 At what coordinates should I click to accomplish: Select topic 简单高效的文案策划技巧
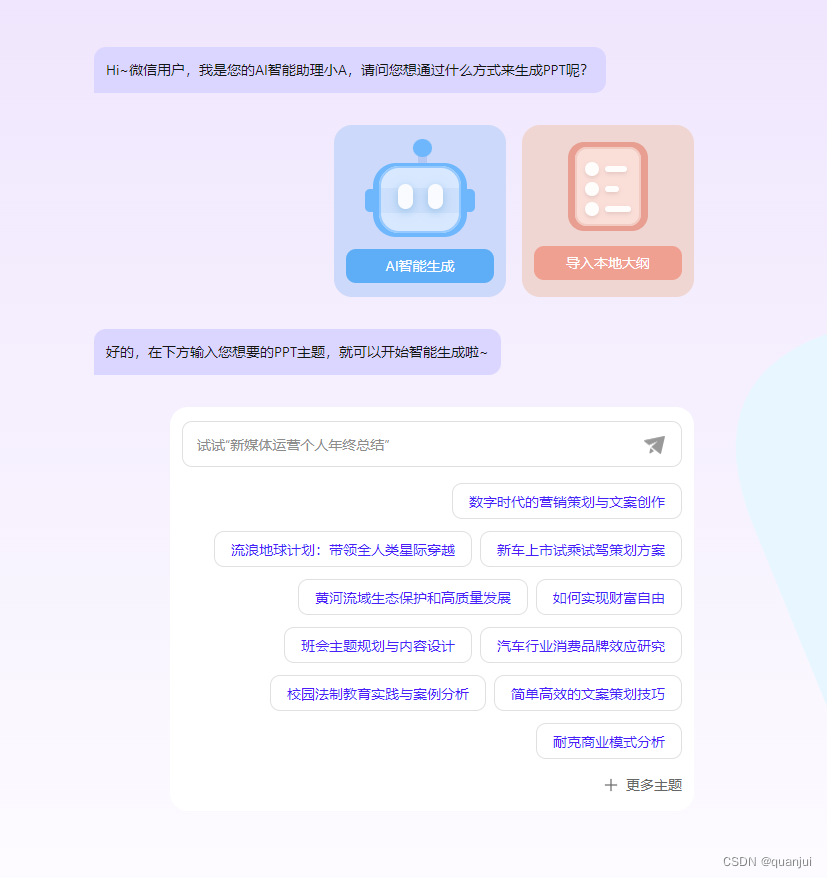pos(588,694)
